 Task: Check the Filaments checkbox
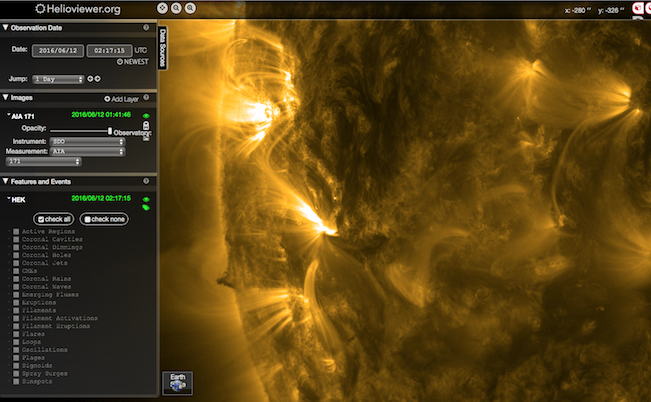(16, 310)
